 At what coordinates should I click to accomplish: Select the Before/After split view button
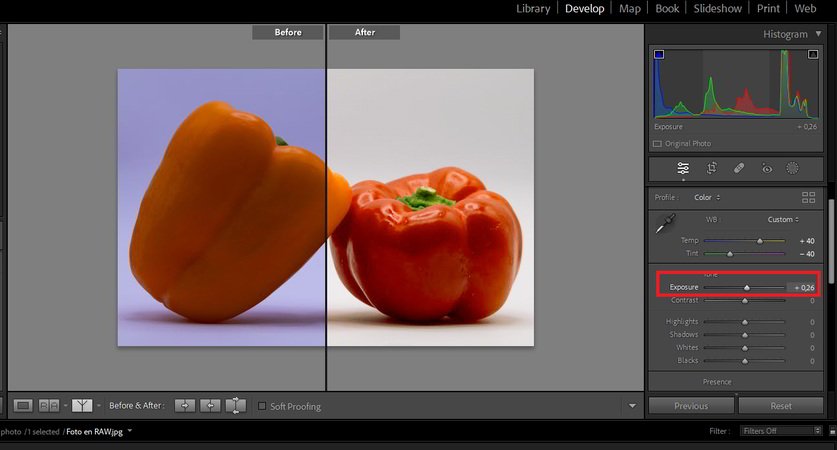tap(82, 406)
